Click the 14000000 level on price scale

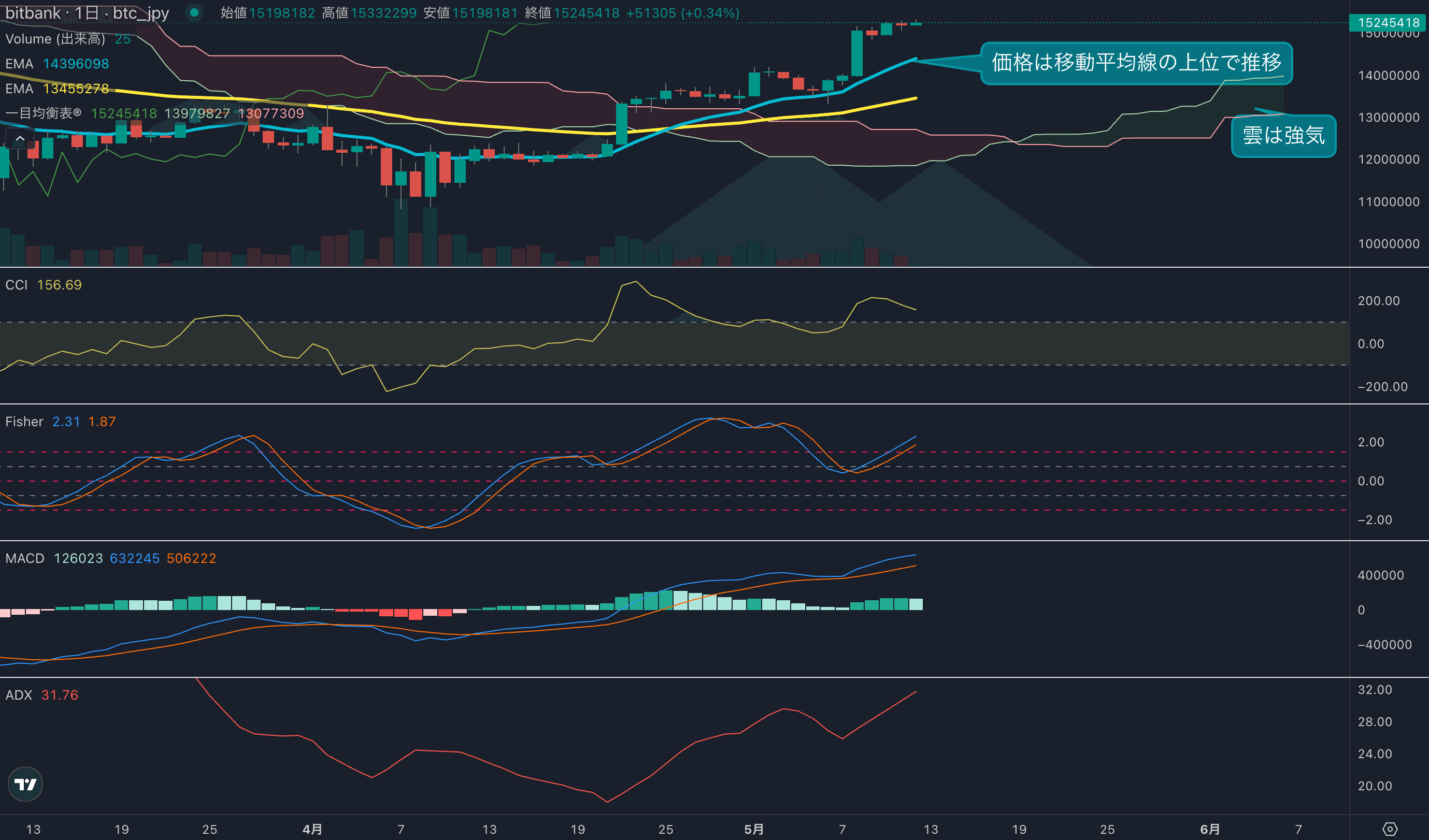(1389, 76)
